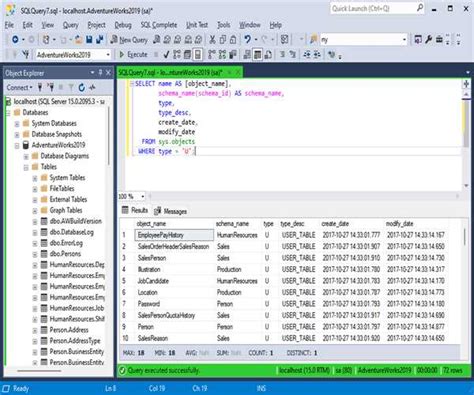Click the object_name column header
Image resolution: width=474 pixels, height=395 pixels.
tap(175, 224)
